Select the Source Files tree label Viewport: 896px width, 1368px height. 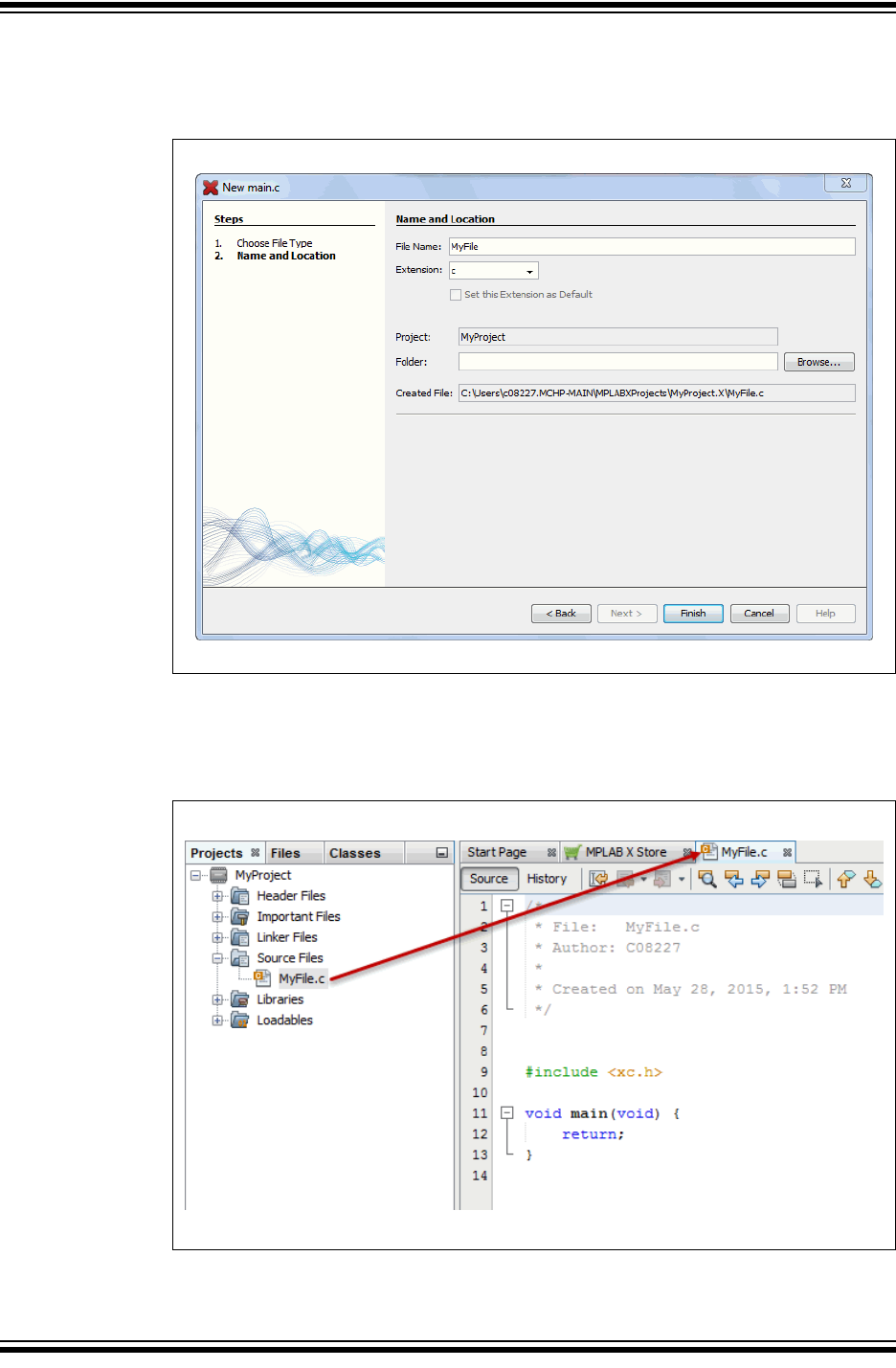(290, 958)
